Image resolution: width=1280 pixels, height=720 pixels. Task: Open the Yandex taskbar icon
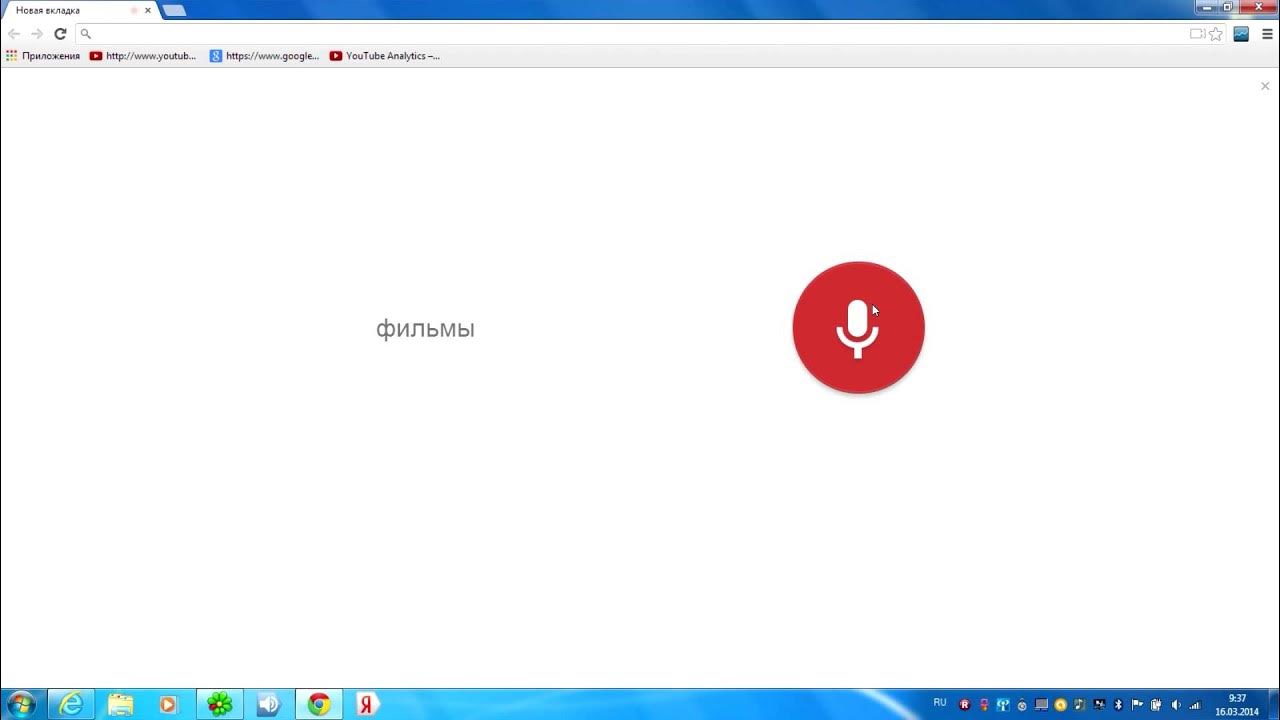(367, 704)
